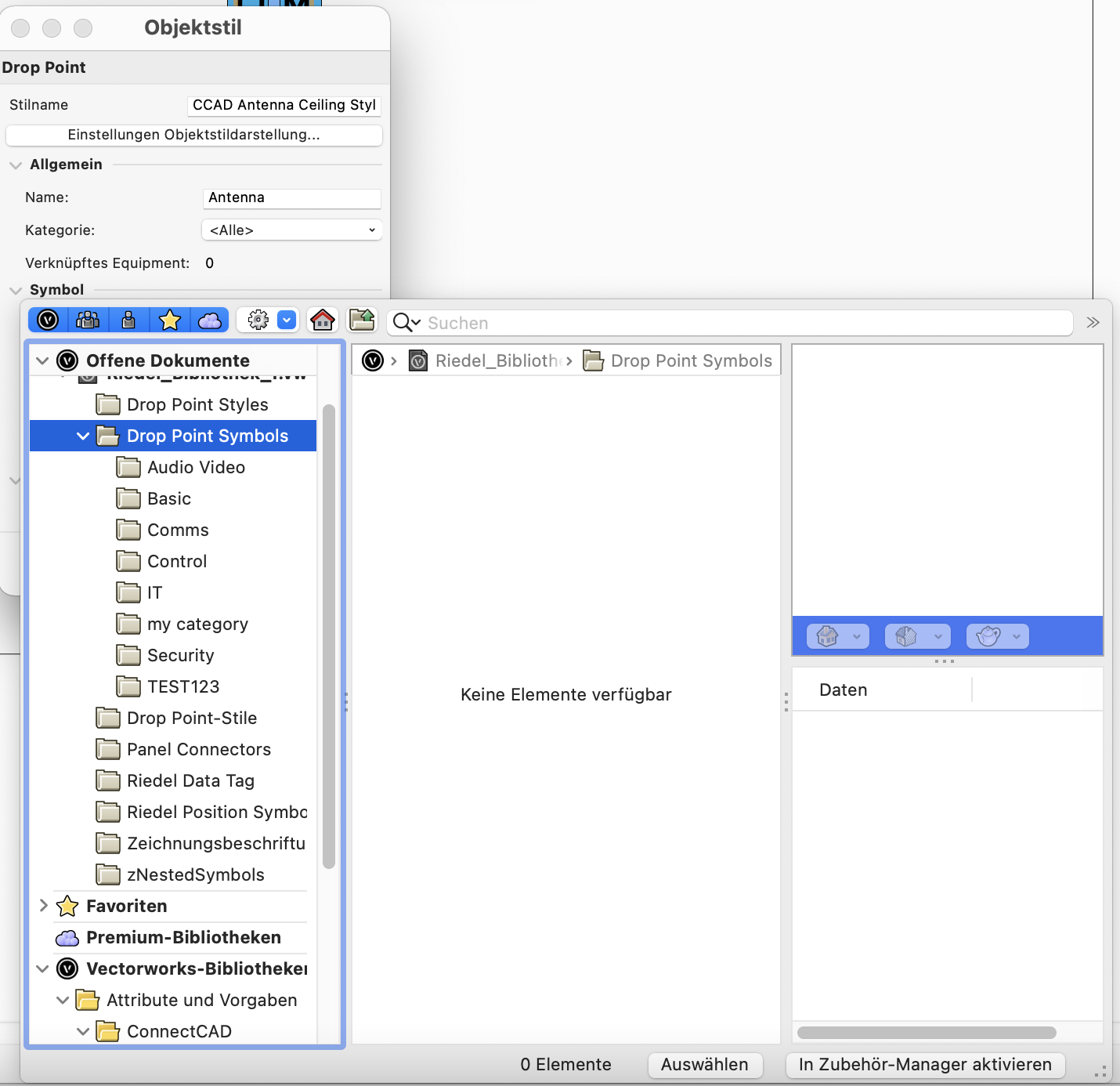The width and height of the screenshot is (1120, 1086).
Task: Toggle workgroup libraries filter icon
Action: click(88, 320)
